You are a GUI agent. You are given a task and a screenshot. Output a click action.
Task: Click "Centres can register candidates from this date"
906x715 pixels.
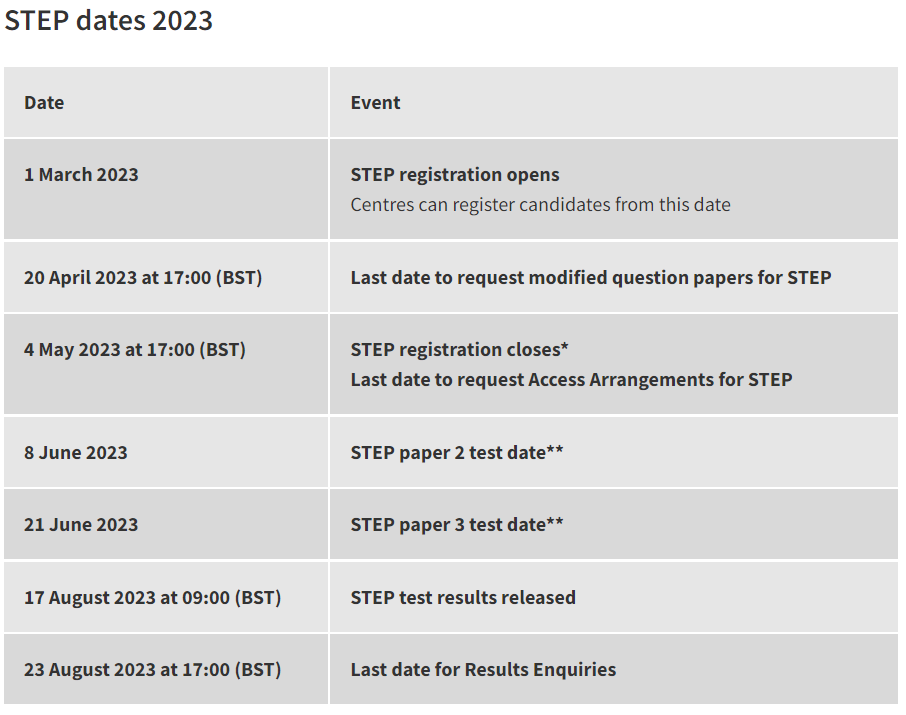point(540,205)
